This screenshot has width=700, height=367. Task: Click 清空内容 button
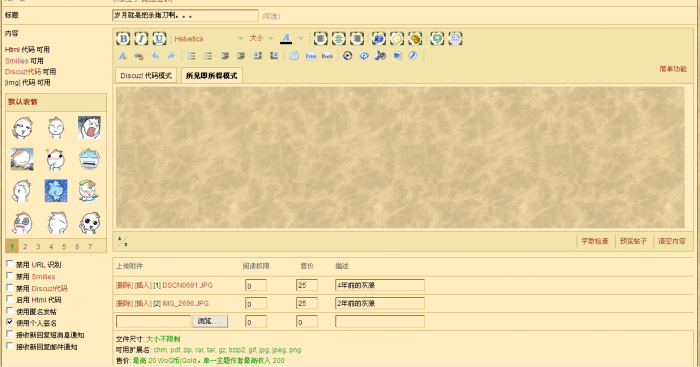point(672,241)
